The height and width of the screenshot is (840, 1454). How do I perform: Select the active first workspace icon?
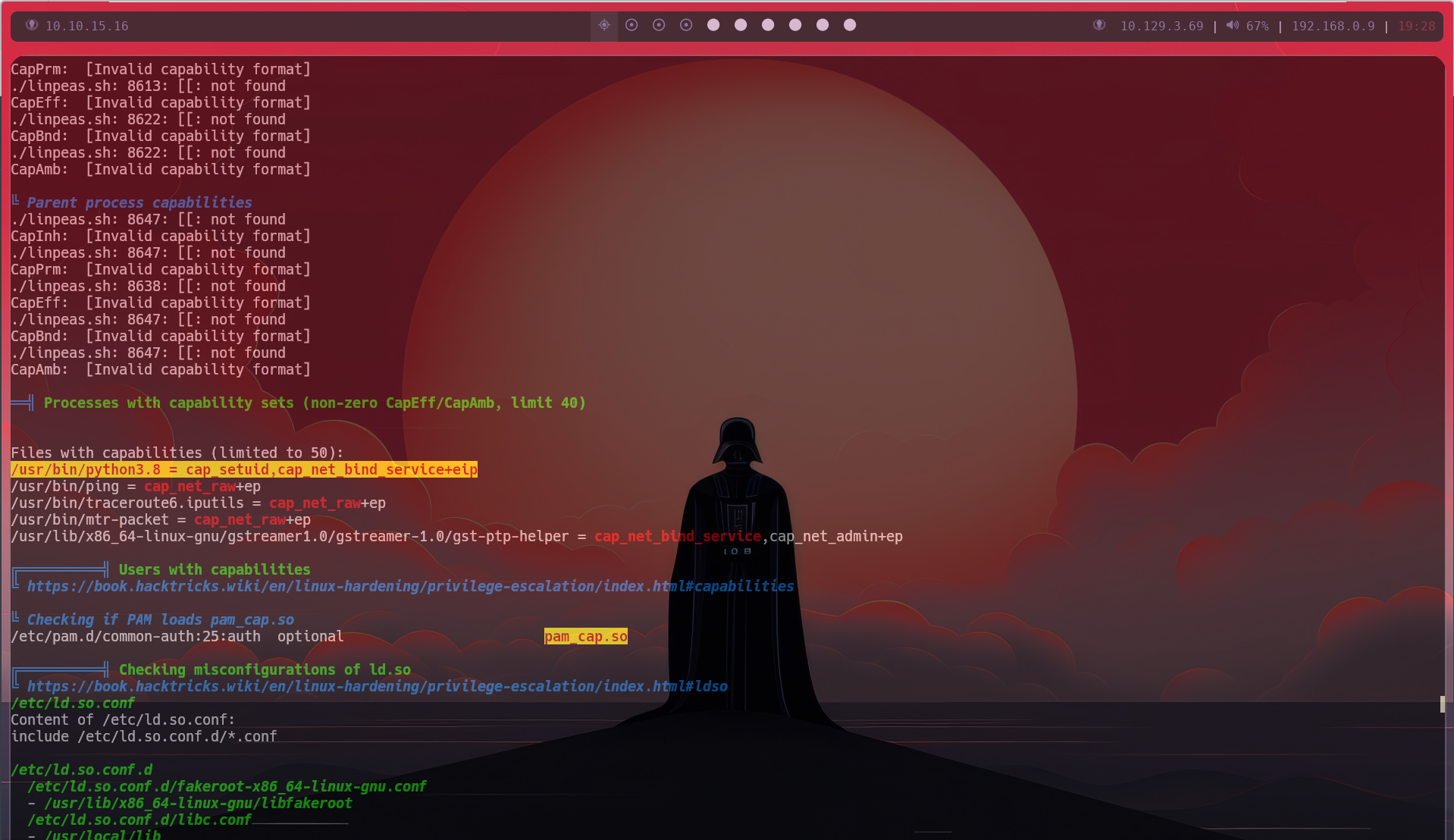coord(604,25)
